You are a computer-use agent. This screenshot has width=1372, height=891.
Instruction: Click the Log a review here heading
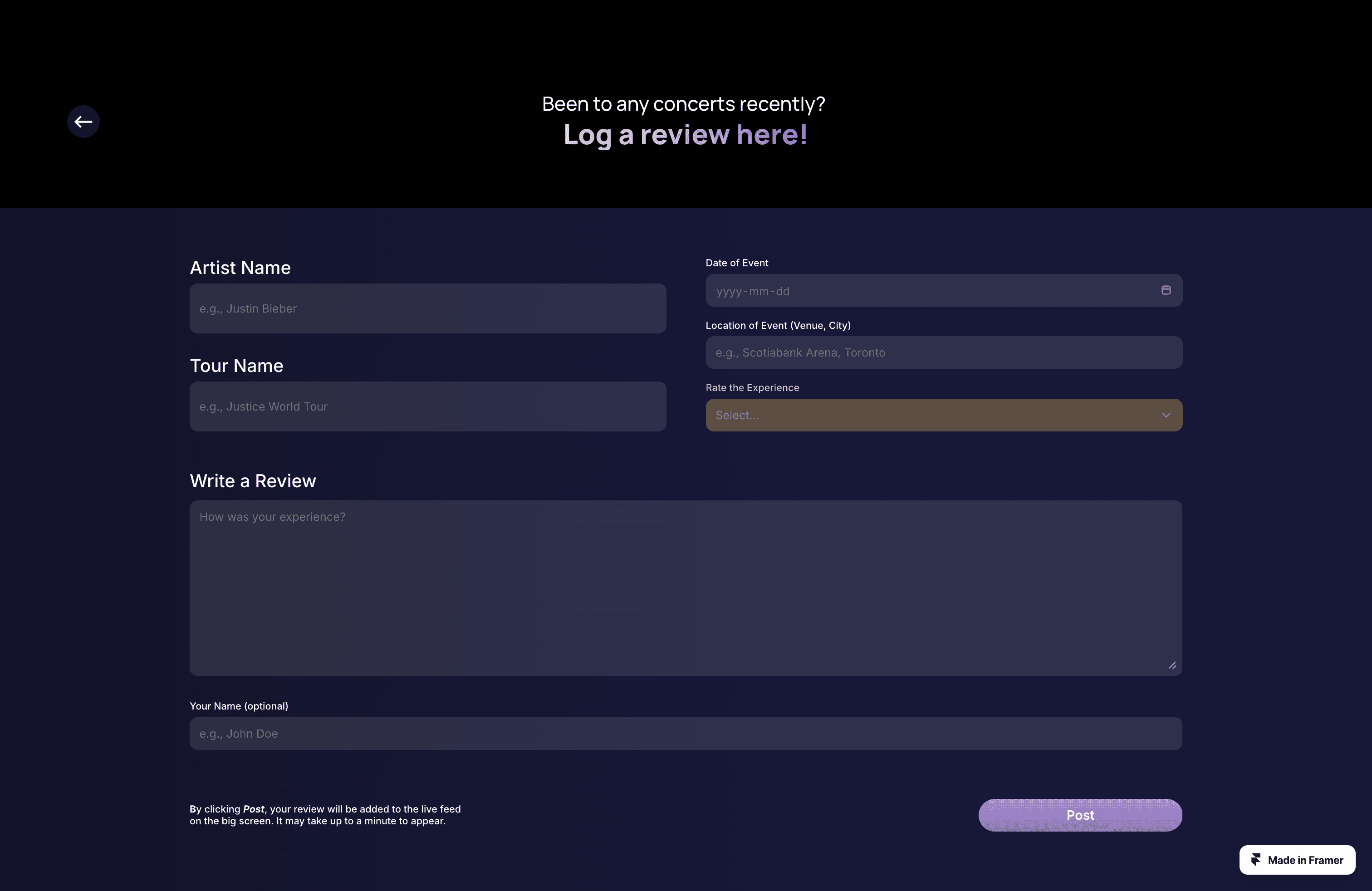tap(685, 135)
